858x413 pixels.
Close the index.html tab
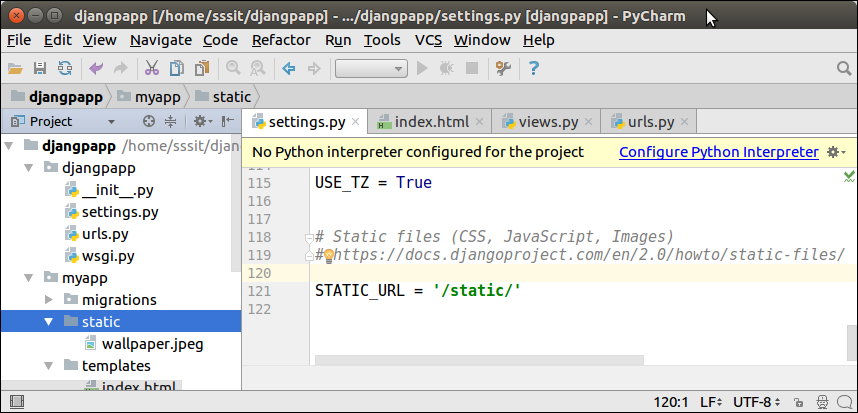tap(480, 122)
